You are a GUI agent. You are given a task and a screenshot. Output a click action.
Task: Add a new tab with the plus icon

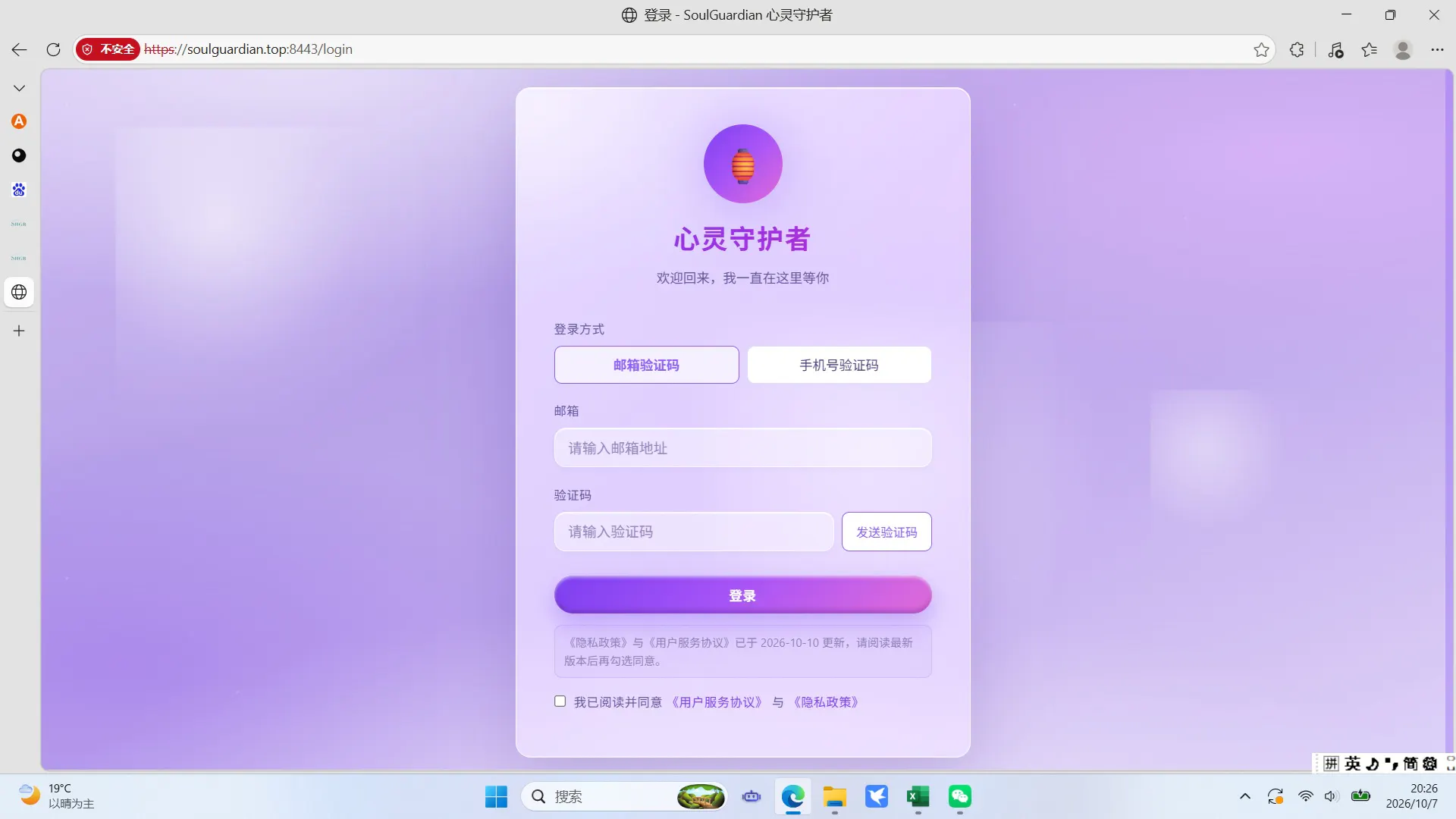coord(19,331)
